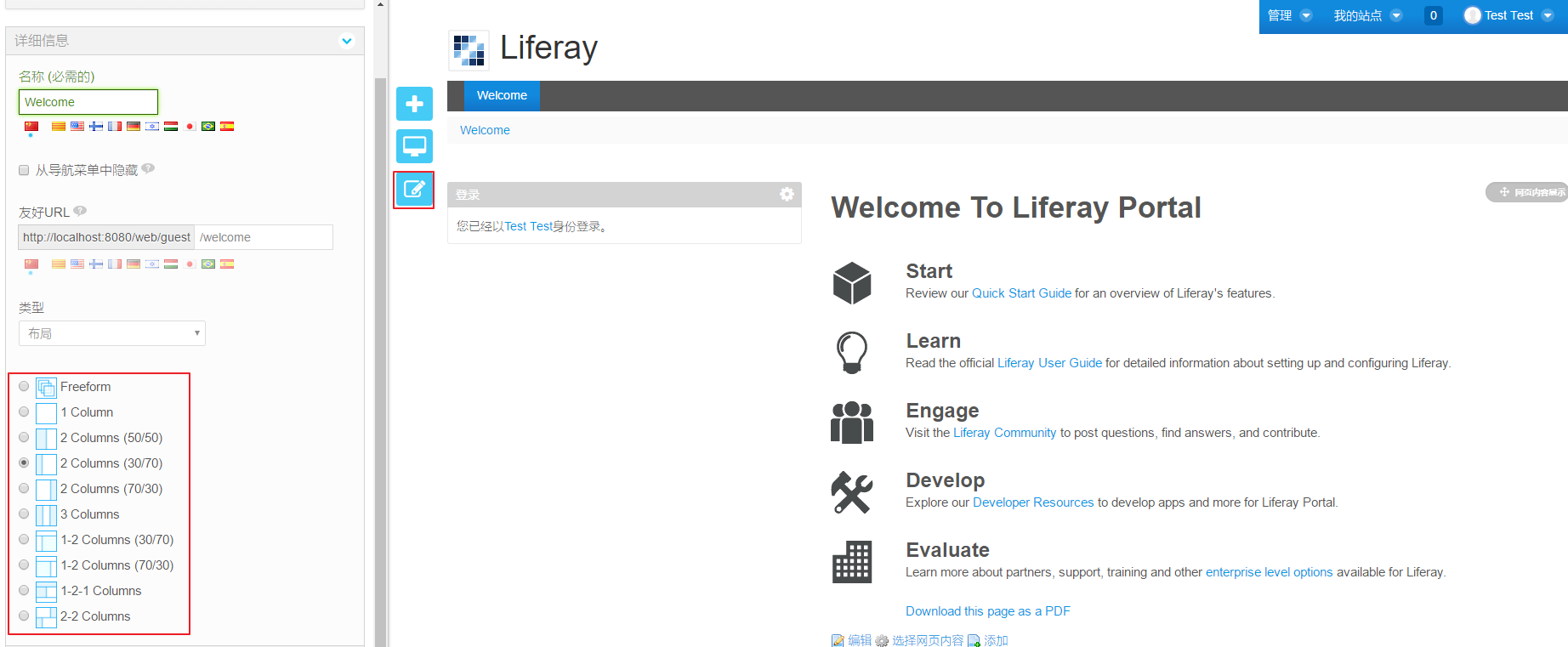This screenshot has width=1568, height=647.
Task: Select the 2 Columns (30/70) layout radio button
Action: click(24, 463)
